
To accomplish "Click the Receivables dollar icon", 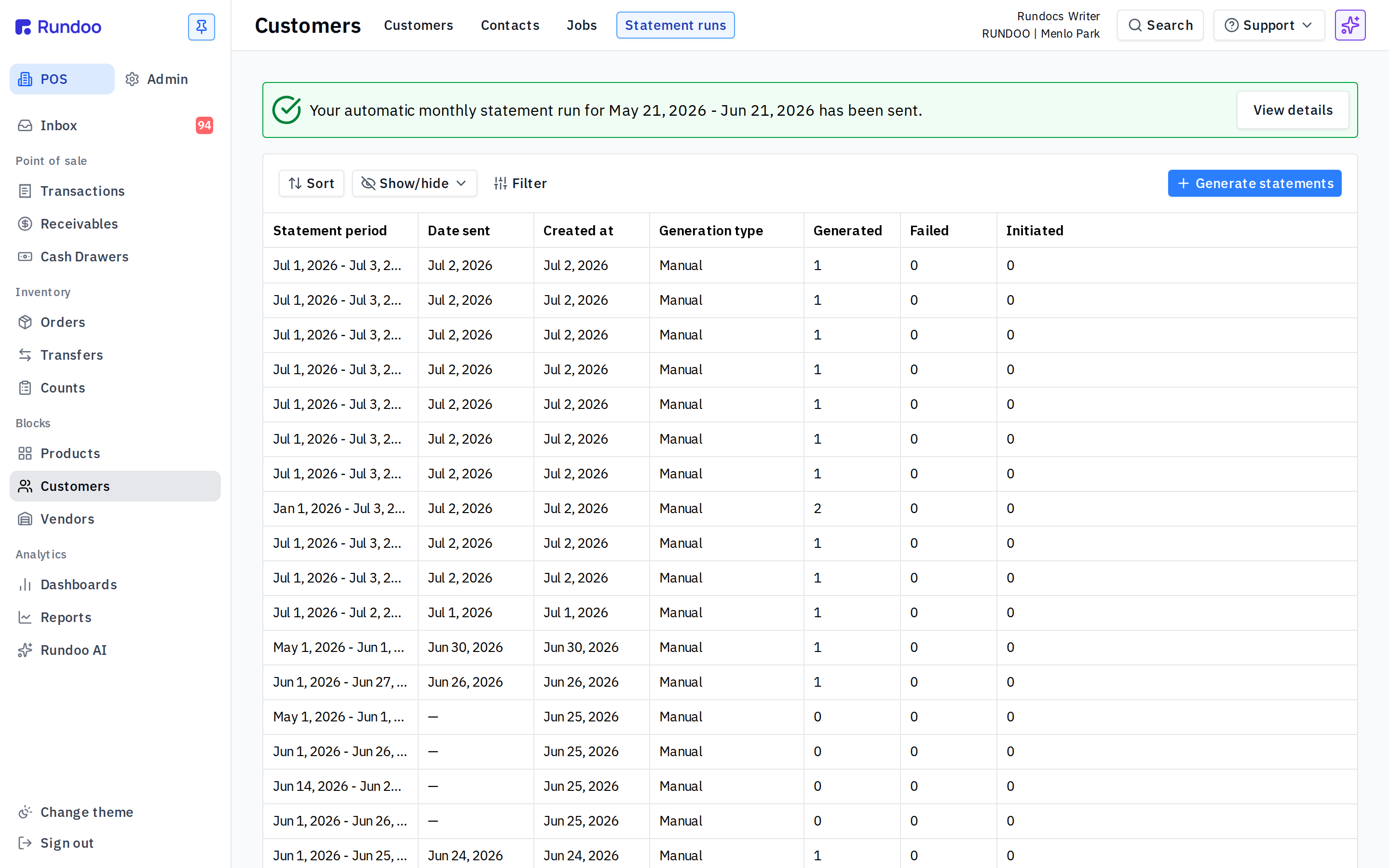I will 25,224.
